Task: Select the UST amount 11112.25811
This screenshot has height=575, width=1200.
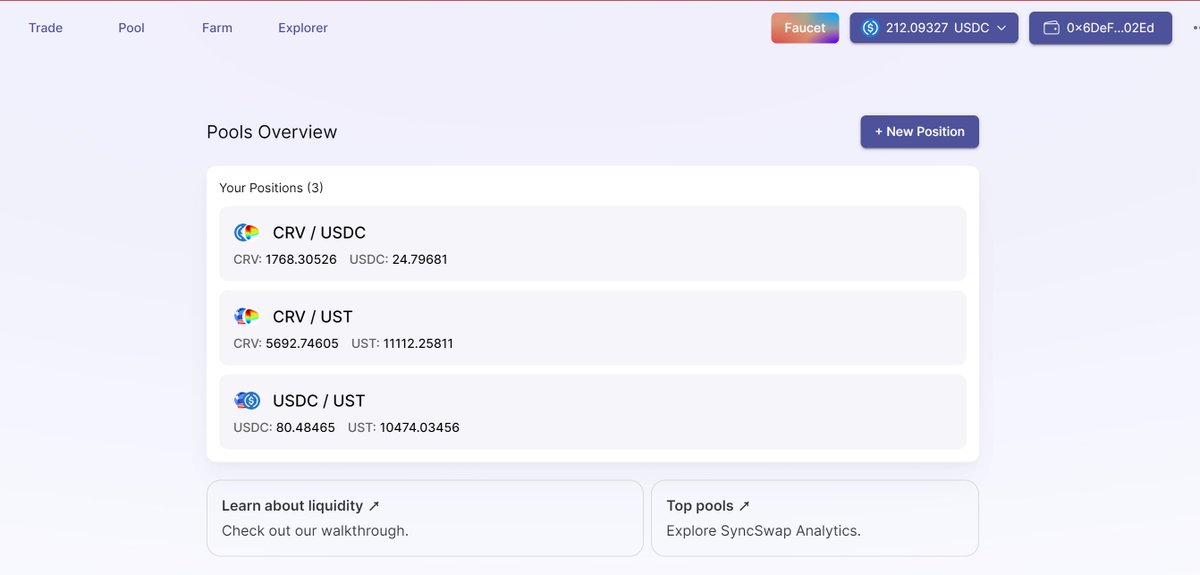Action: pos(418,344)
